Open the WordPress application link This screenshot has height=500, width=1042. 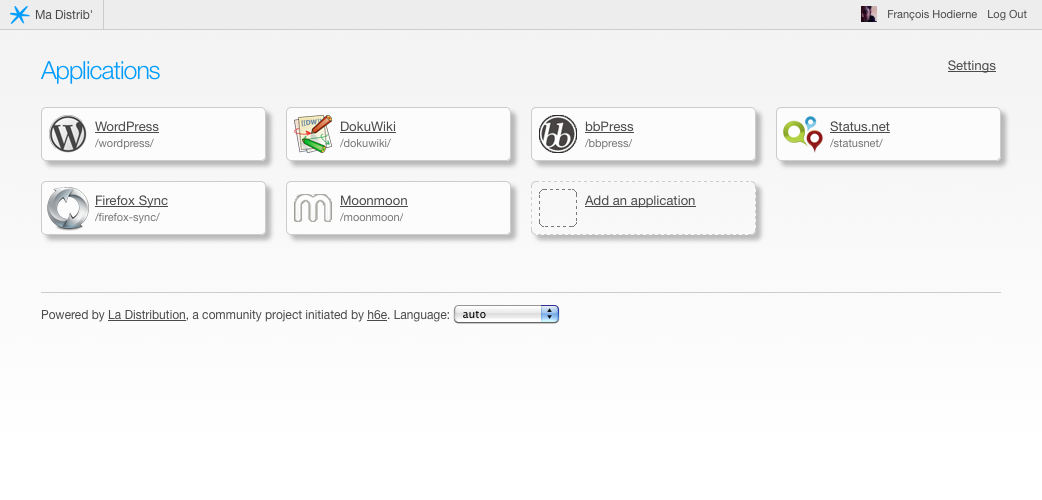click(127, 127)
